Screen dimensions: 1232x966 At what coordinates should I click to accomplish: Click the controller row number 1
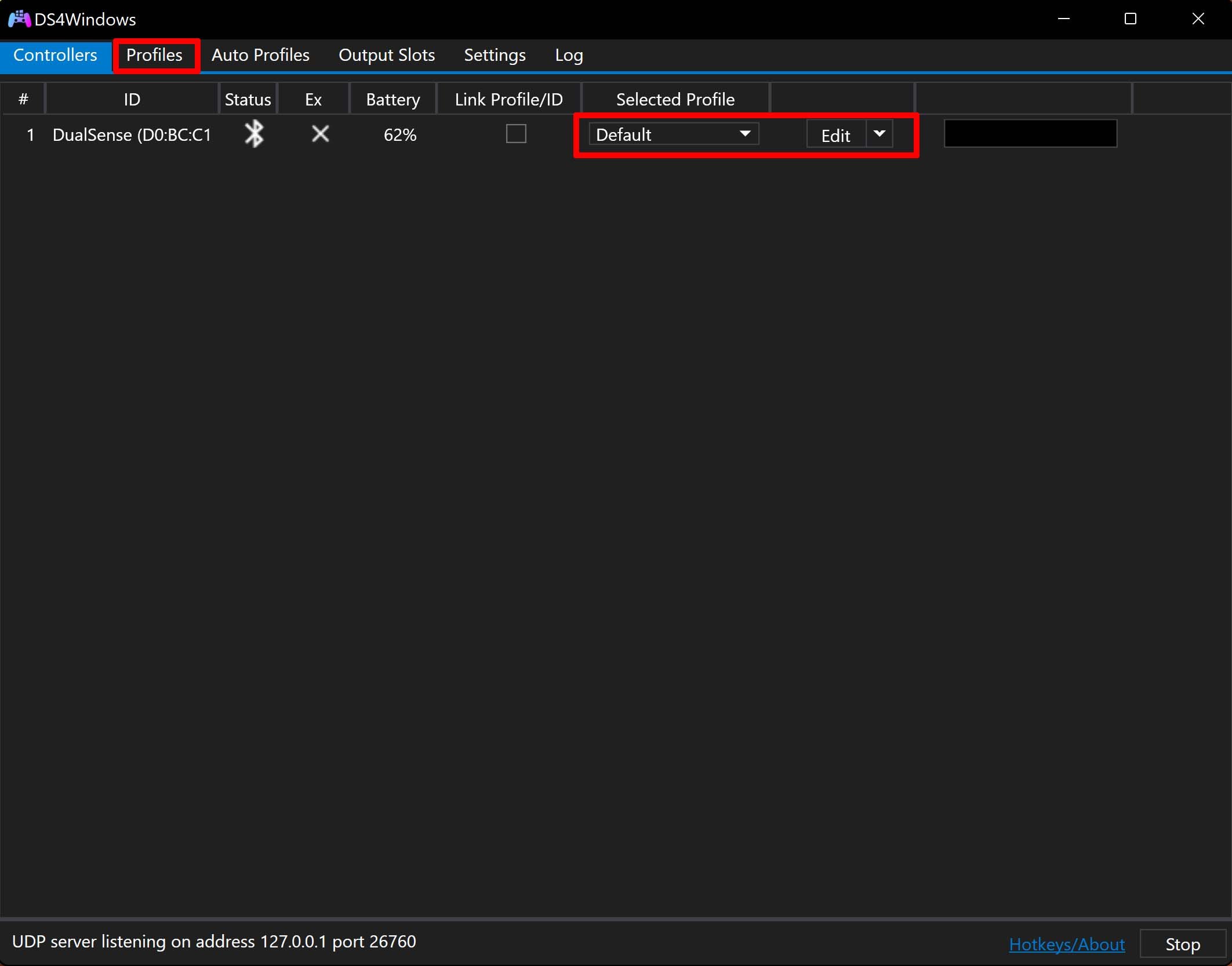pyautogui.click(x=30, y=135)
